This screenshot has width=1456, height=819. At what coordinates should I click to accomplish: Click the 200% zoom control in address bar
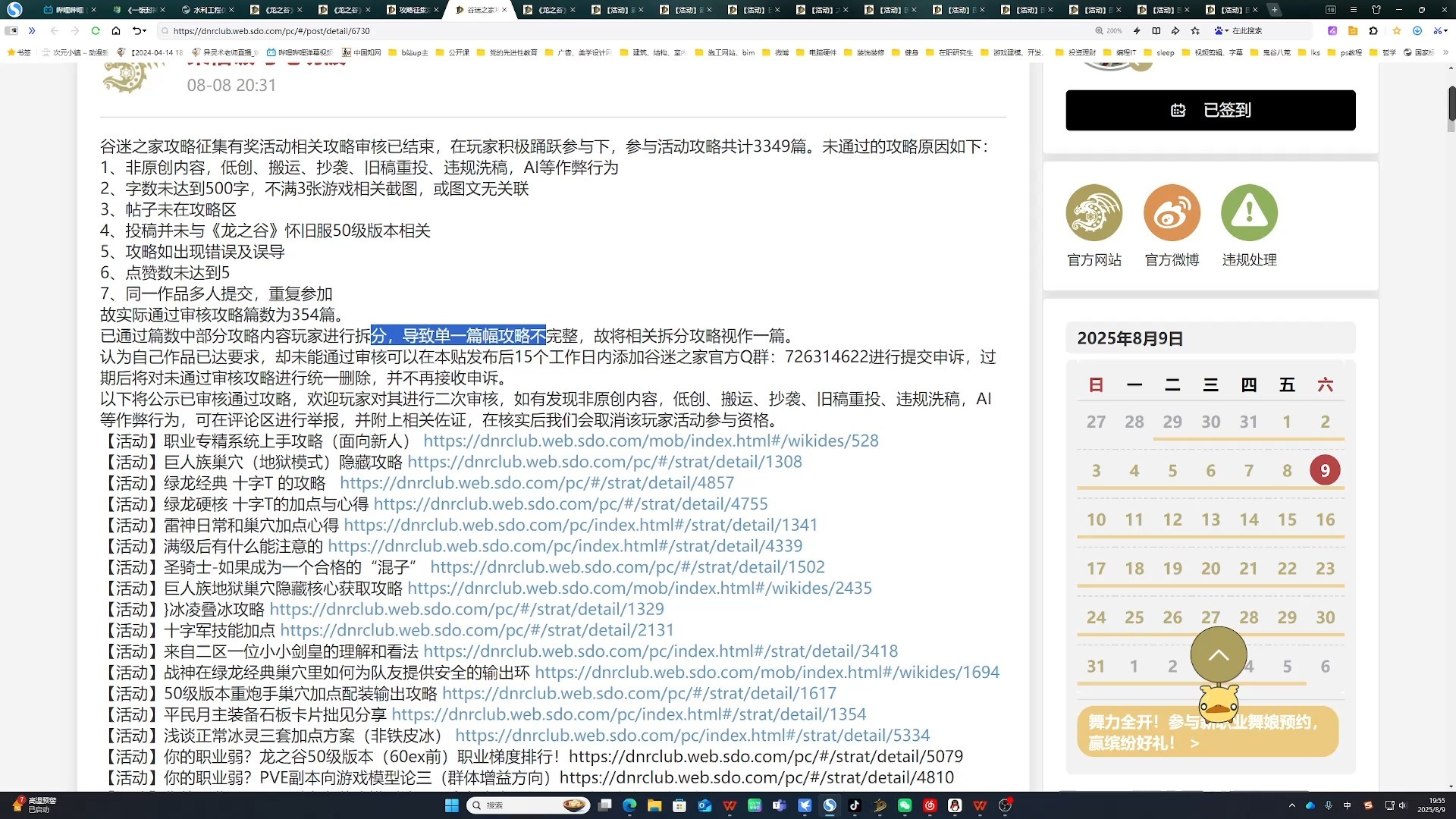click(1109, 31)
